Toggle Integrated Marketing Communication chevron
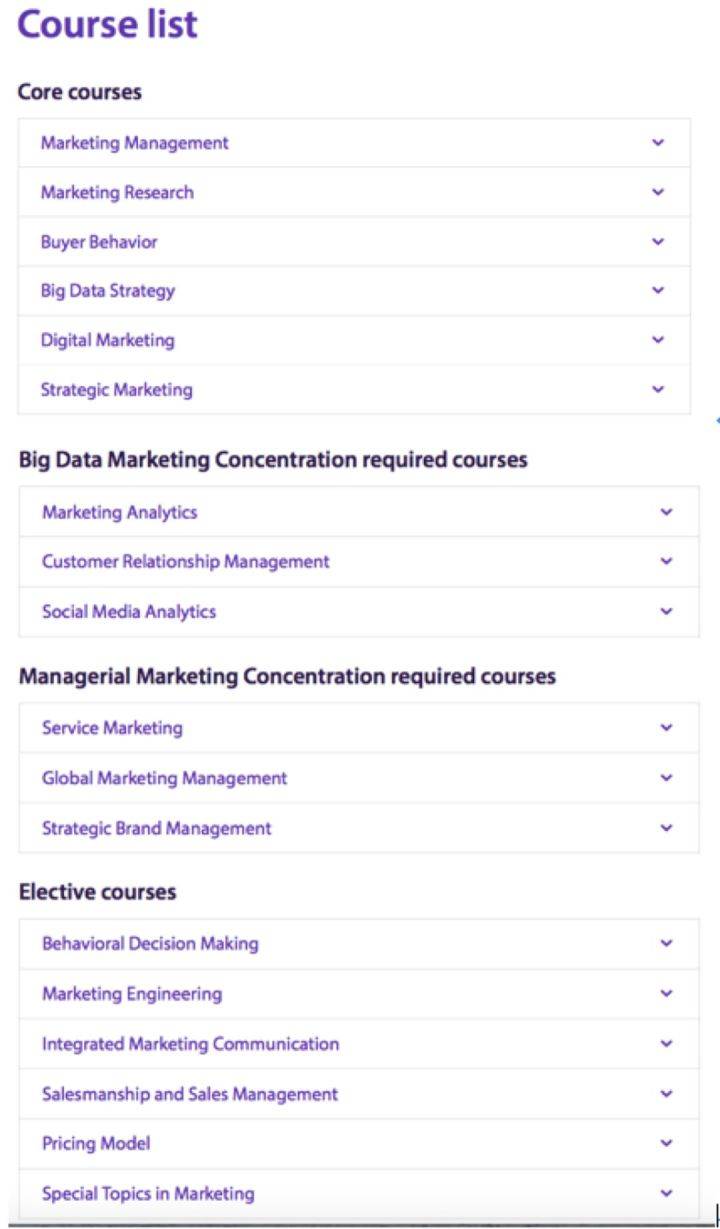This screenshot has width=720, height=1229. [x=667, y=1043]
